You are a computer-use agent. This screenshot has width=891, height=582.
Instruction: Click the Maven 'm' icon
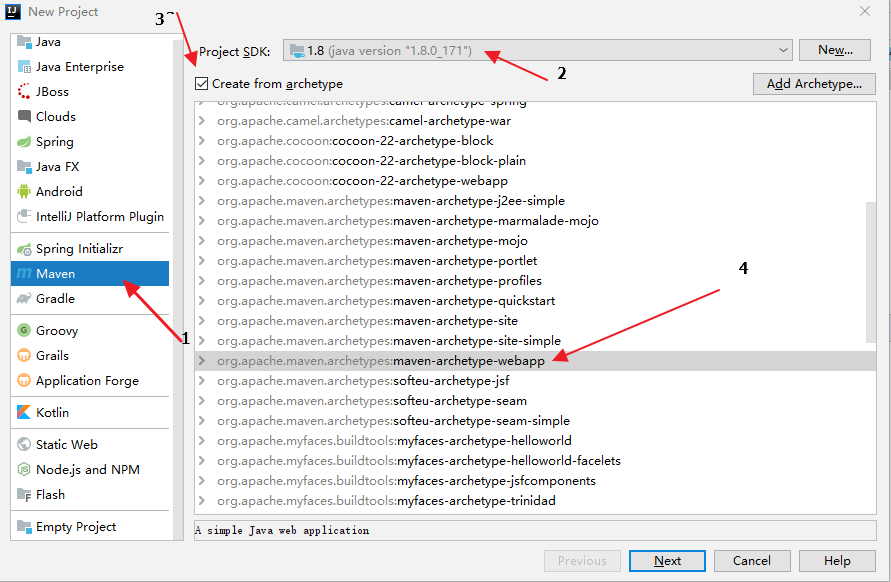[24, 273]
